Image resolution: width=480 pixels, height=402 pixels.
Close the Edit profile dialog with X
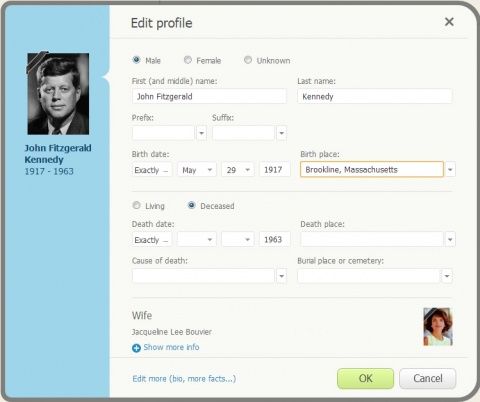point(449,22)
